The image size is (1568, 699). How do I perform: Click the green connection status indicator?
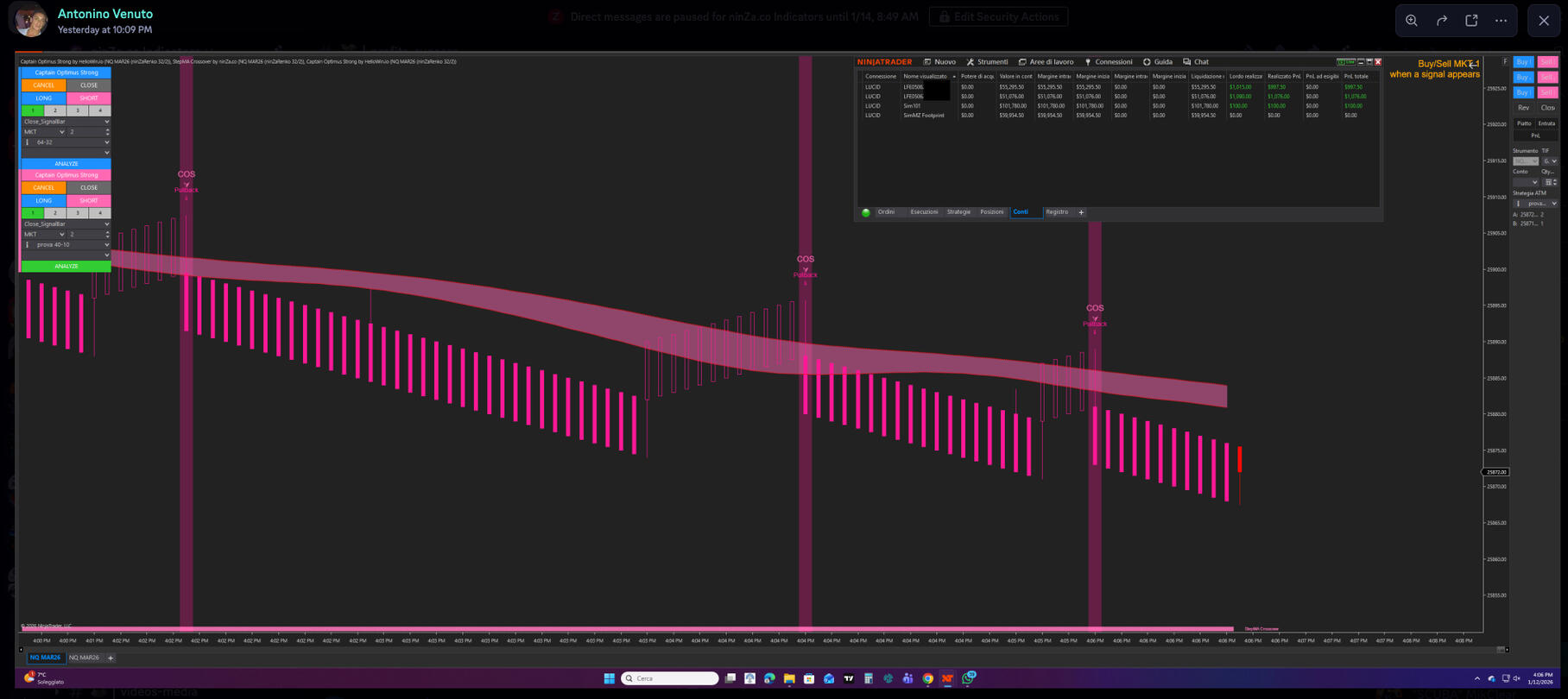pos(866,212)
